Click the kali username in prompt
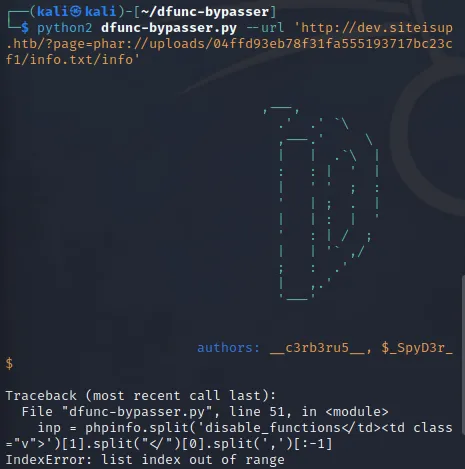The width and height of the screenshot is (465, 469). [53, 12]
